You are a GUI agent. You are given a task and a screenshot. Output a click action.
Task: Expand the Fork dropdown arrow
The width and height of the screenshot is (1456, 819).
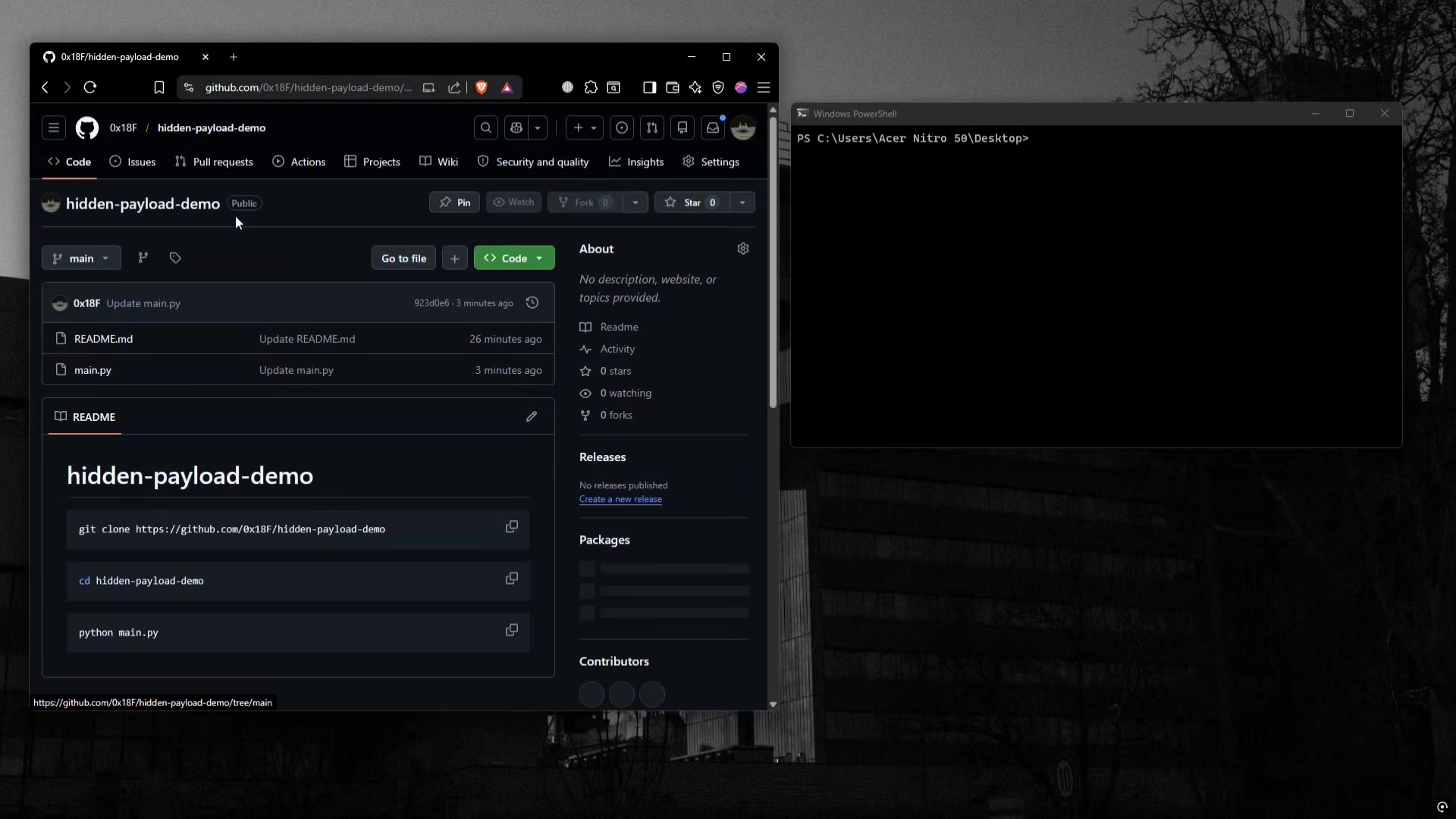point(635,202)
